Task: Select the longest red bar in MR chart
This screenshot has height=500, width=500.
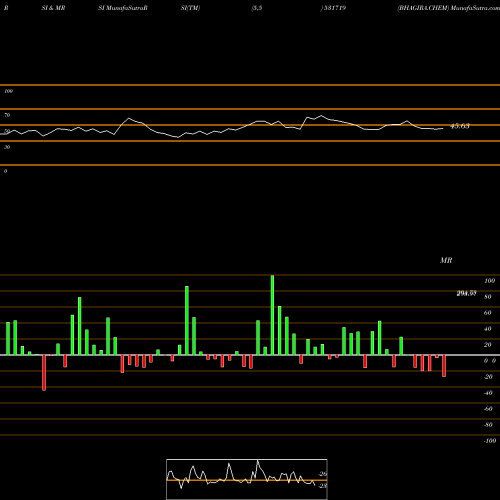Action: click(x=44, y=373)
